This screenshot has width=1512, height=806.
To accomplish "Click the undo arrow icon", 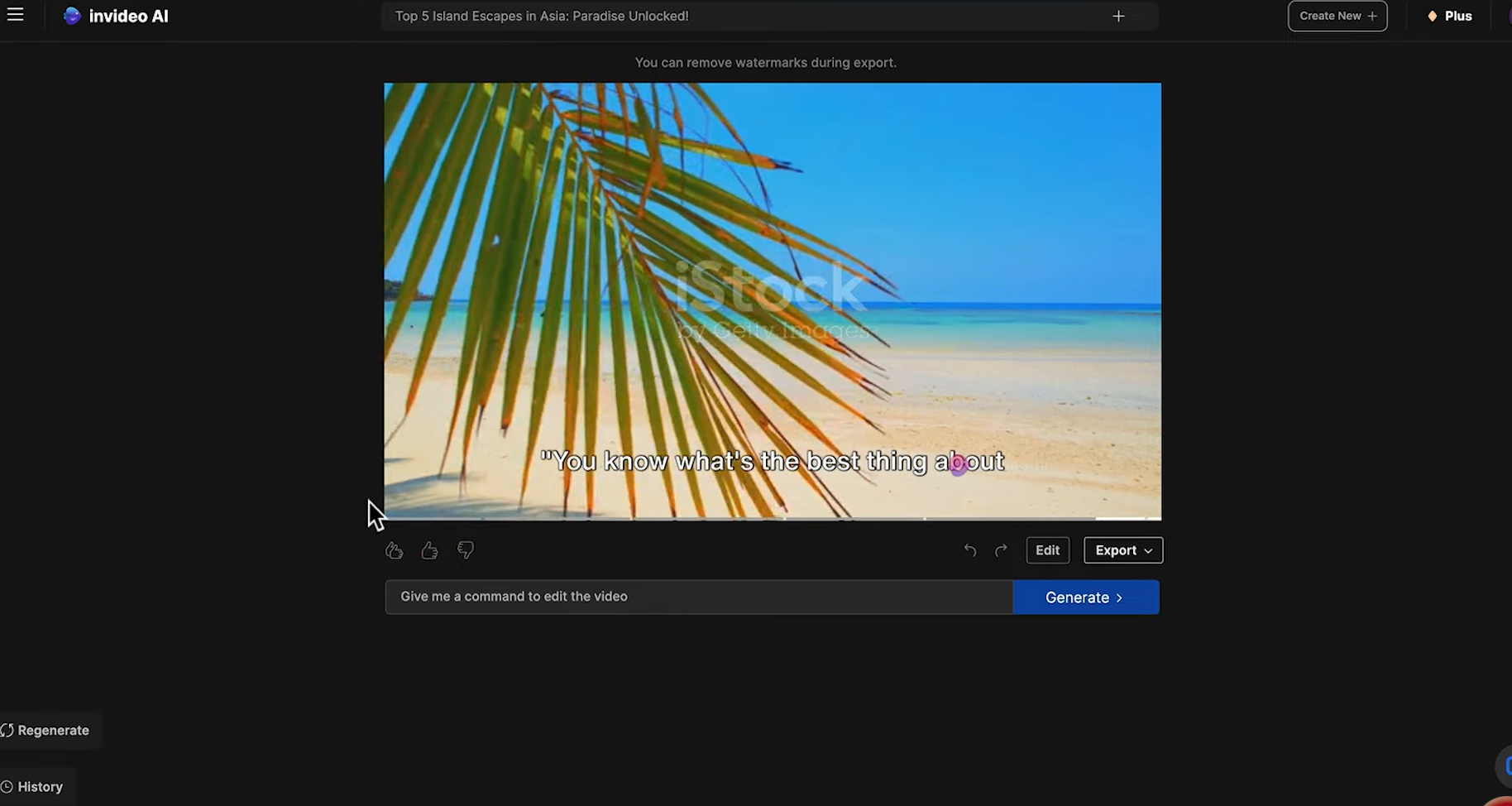I will pyautogui.click(x=969, y=549).
